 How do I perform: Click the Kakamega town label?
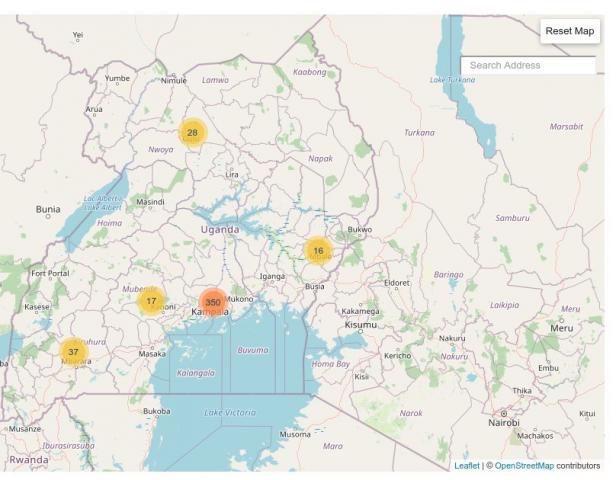(x=361, y=311)
